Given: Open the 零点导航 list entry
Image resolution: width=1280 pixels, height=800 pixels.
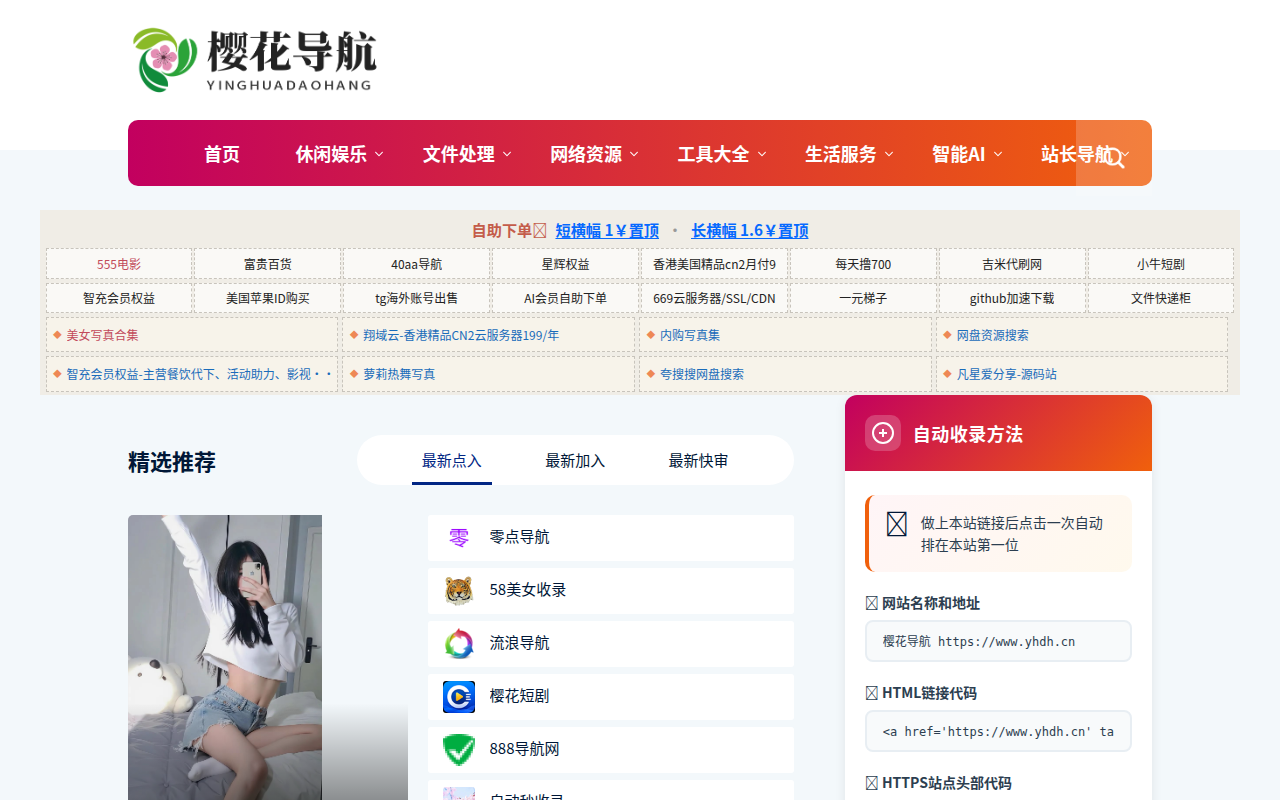Looking at the screenshot, I should (x=611, y=538).
